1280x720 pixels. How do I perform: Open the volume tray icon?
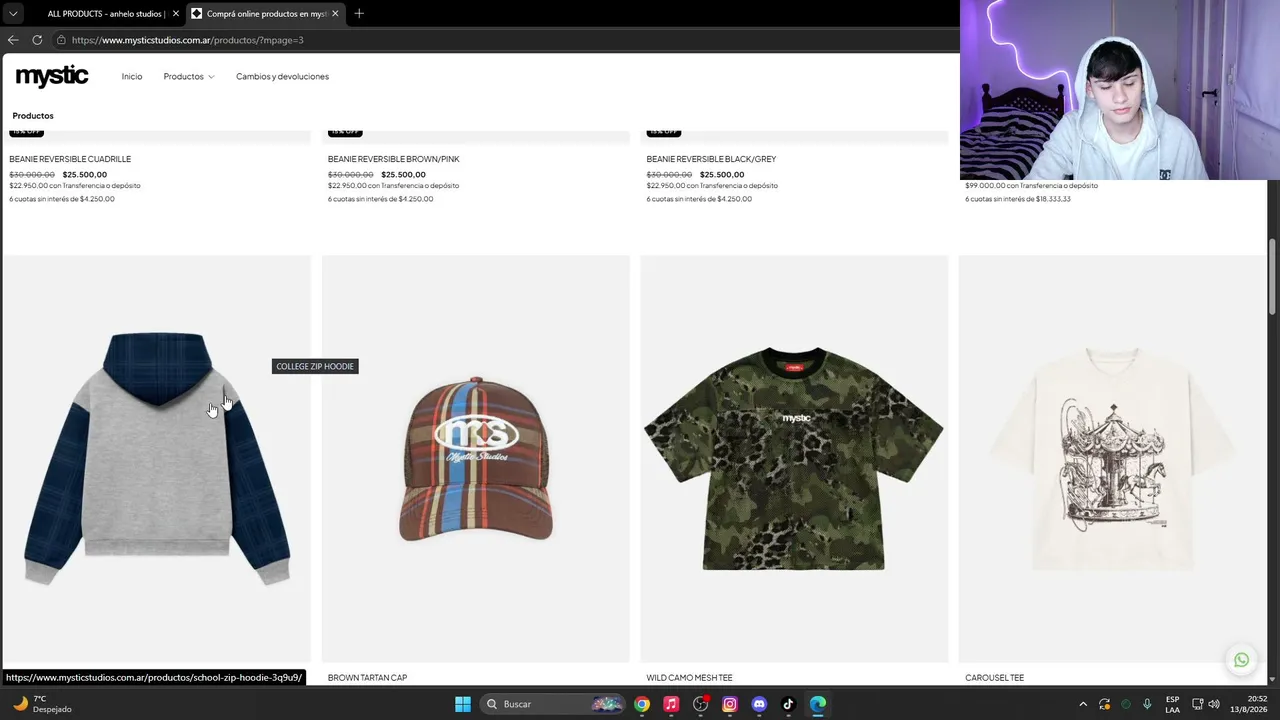click(1215, 704)
